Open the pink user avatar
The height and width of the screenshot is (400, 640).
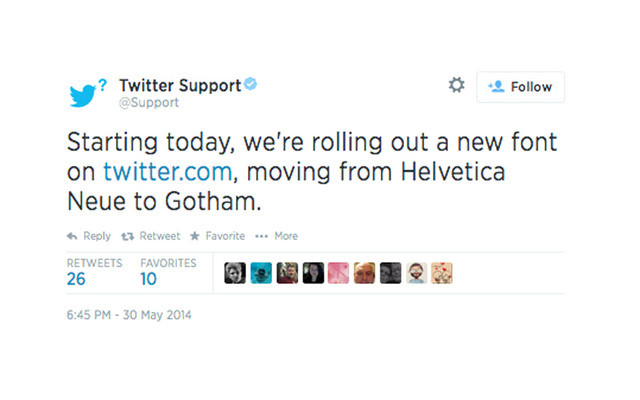pos(339,273)
